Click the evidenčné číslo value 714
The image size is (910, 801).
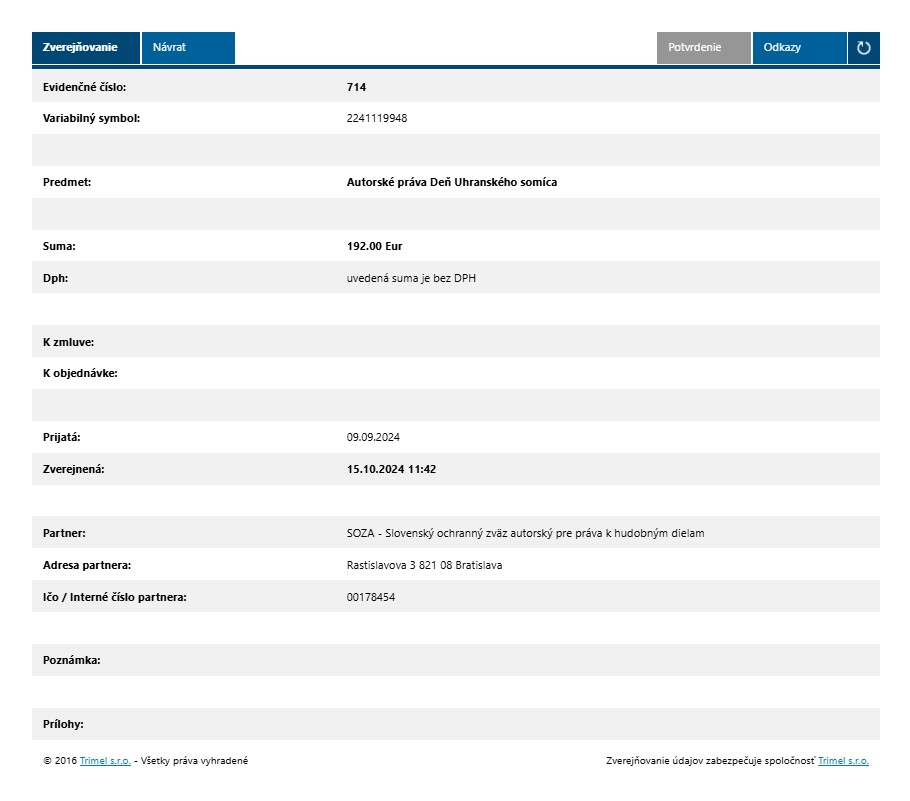pyautogui.click(x=356, y=87)
